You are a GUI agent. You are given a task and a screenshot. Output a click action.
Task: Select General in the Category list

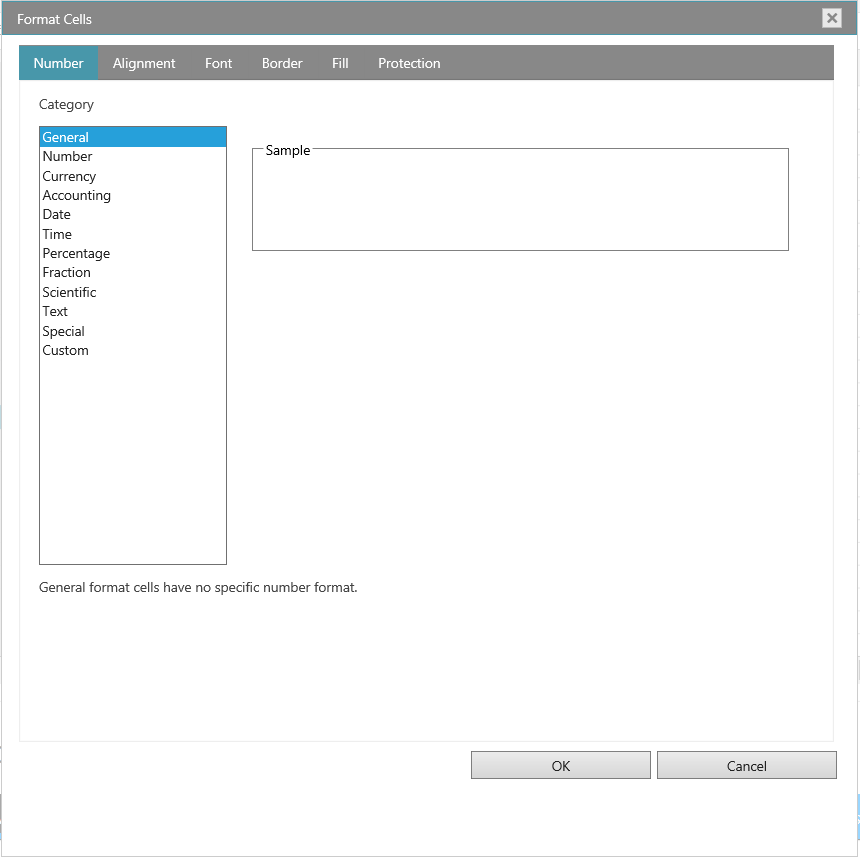(66, 137)
